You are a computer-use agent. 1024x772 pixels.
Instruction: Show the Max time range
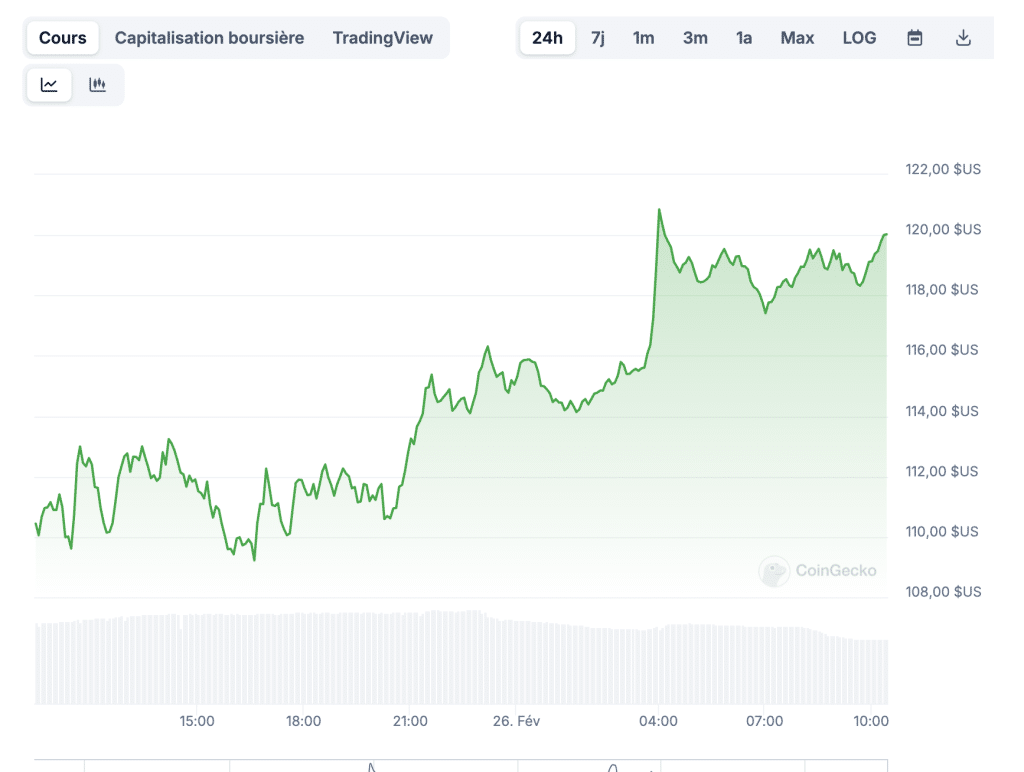point(797,38)
